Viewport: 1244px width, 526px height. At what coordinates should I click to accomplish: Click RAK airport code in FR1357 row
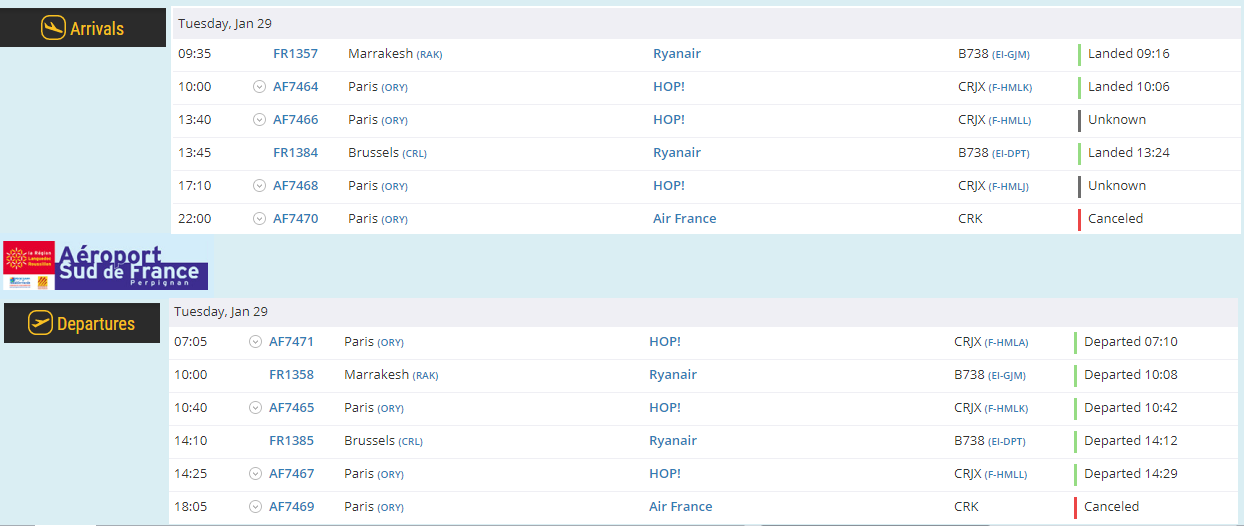[x=429, y=55]
